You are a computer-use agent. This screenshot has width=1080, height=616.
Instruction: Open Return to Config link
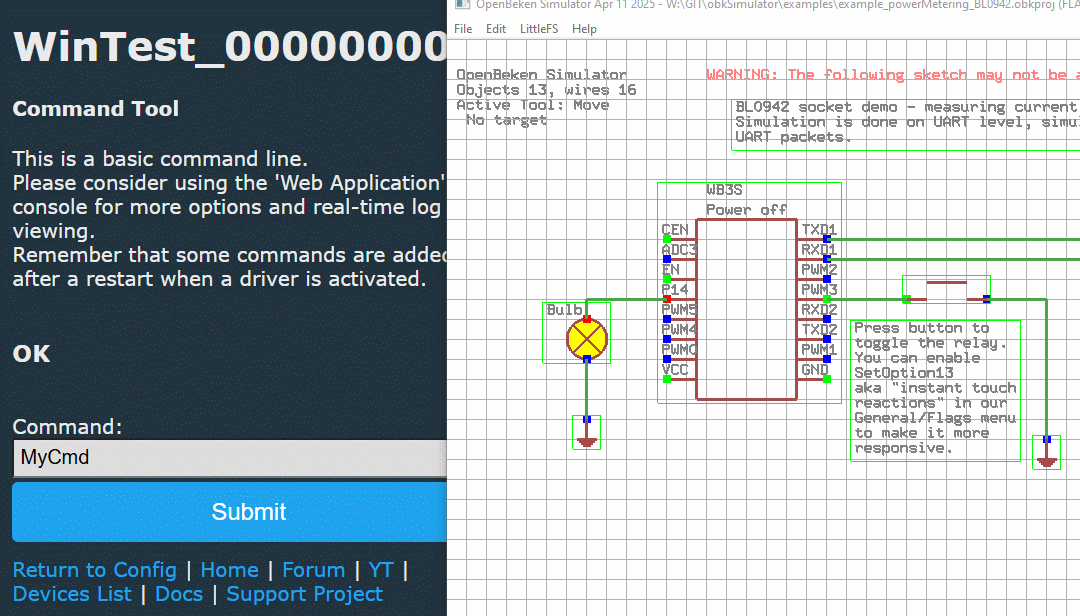[x=94, y=570]
